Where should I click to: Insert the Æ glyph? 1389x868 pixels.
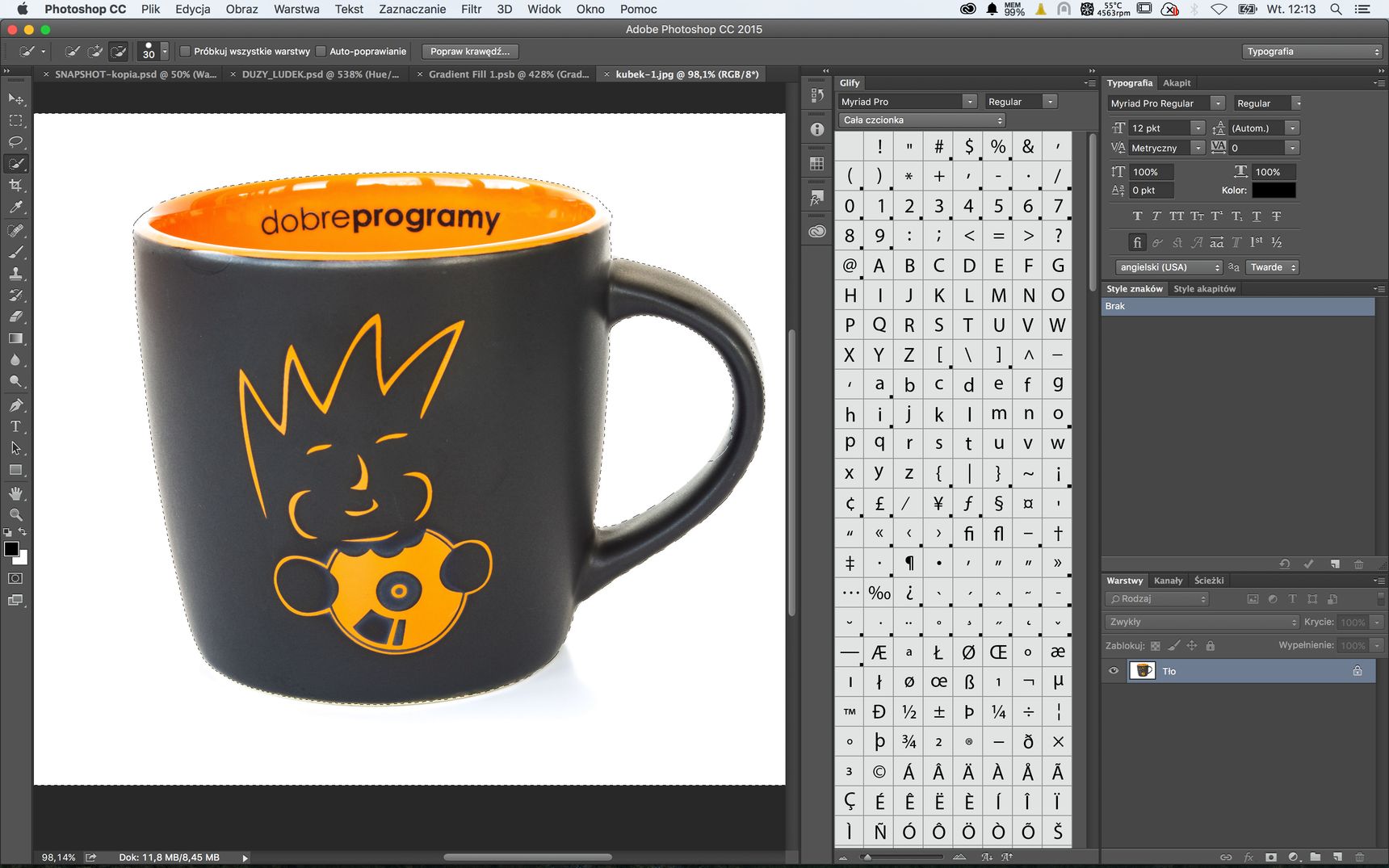coord(879,652)
